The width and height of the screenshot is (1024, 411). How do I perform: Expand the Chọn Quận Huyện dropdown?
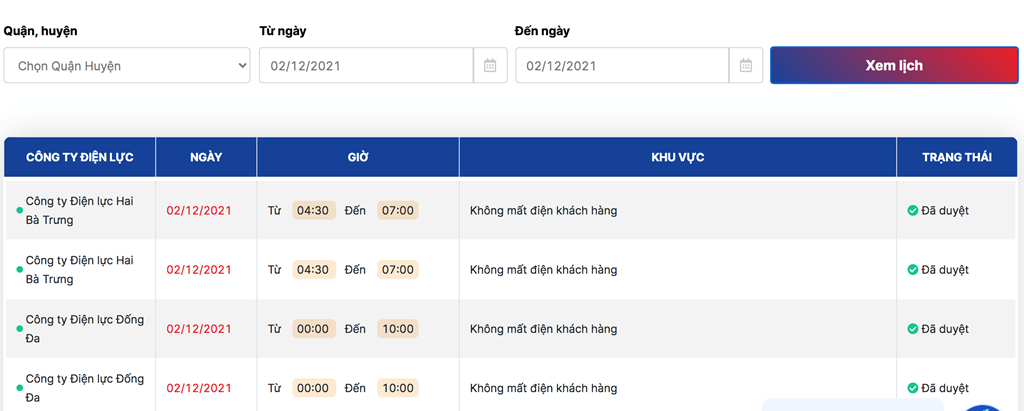point(127,65)
